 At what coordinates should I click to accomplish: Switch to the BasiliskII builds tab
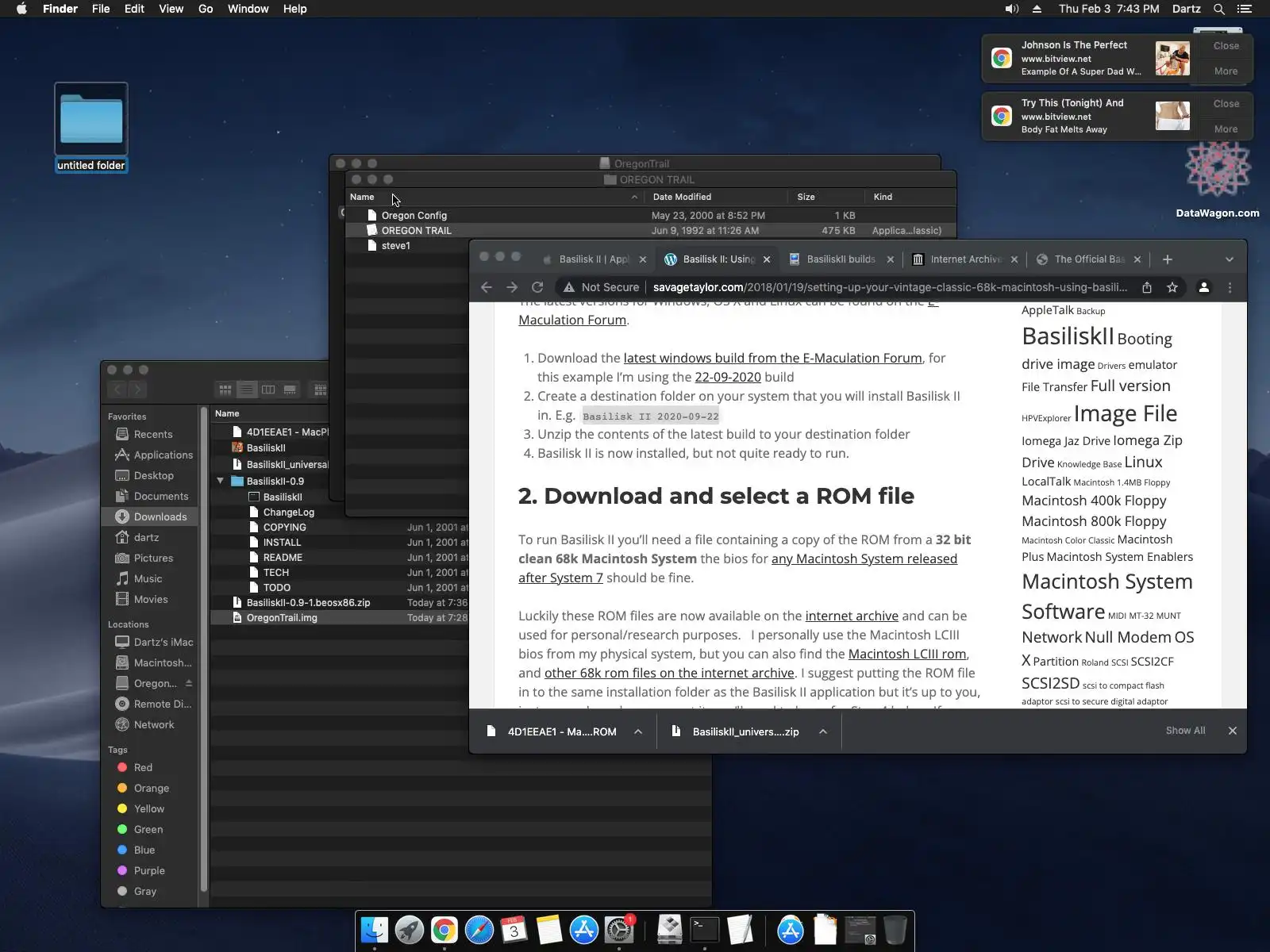[x=841, y=259]
